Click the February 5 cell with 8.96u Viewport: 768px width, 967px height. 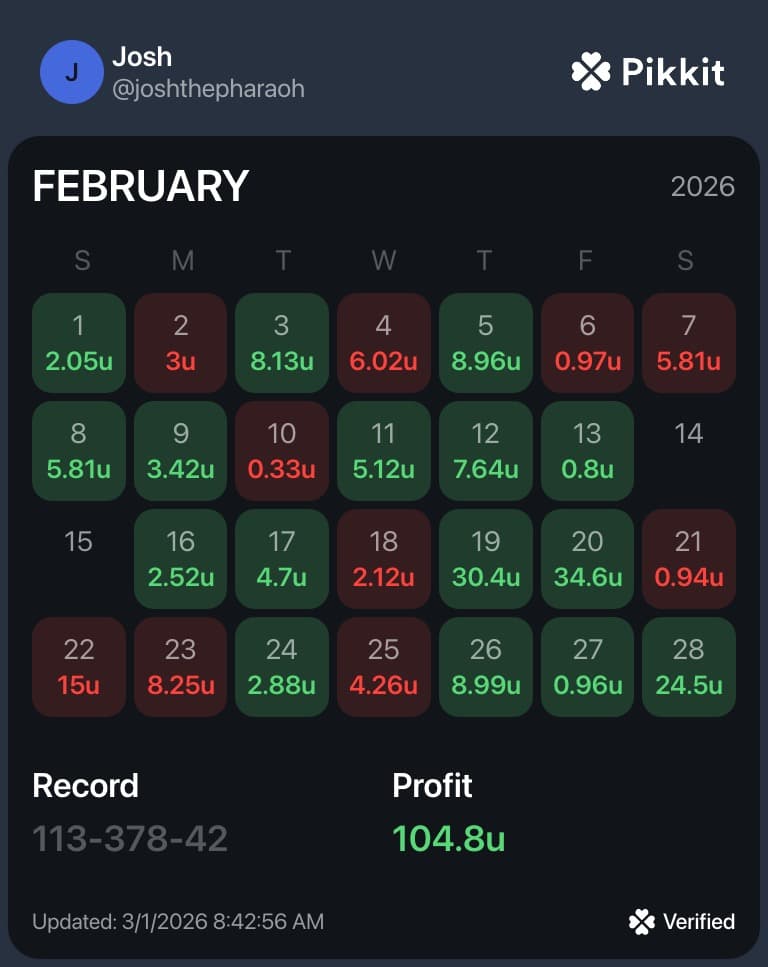point(485,343)
